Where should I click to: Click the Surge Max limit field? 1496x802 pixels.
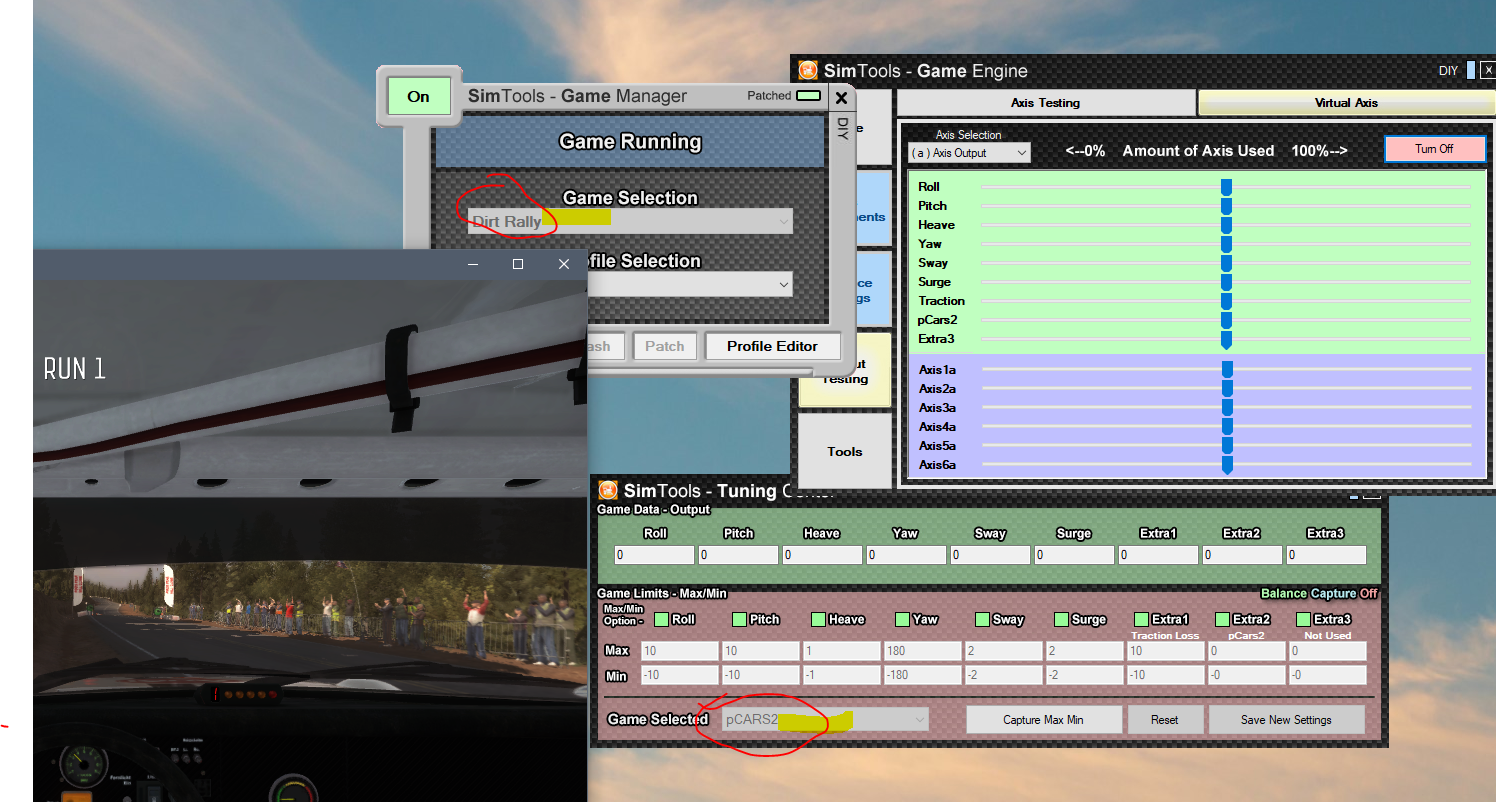point(1084,651)
